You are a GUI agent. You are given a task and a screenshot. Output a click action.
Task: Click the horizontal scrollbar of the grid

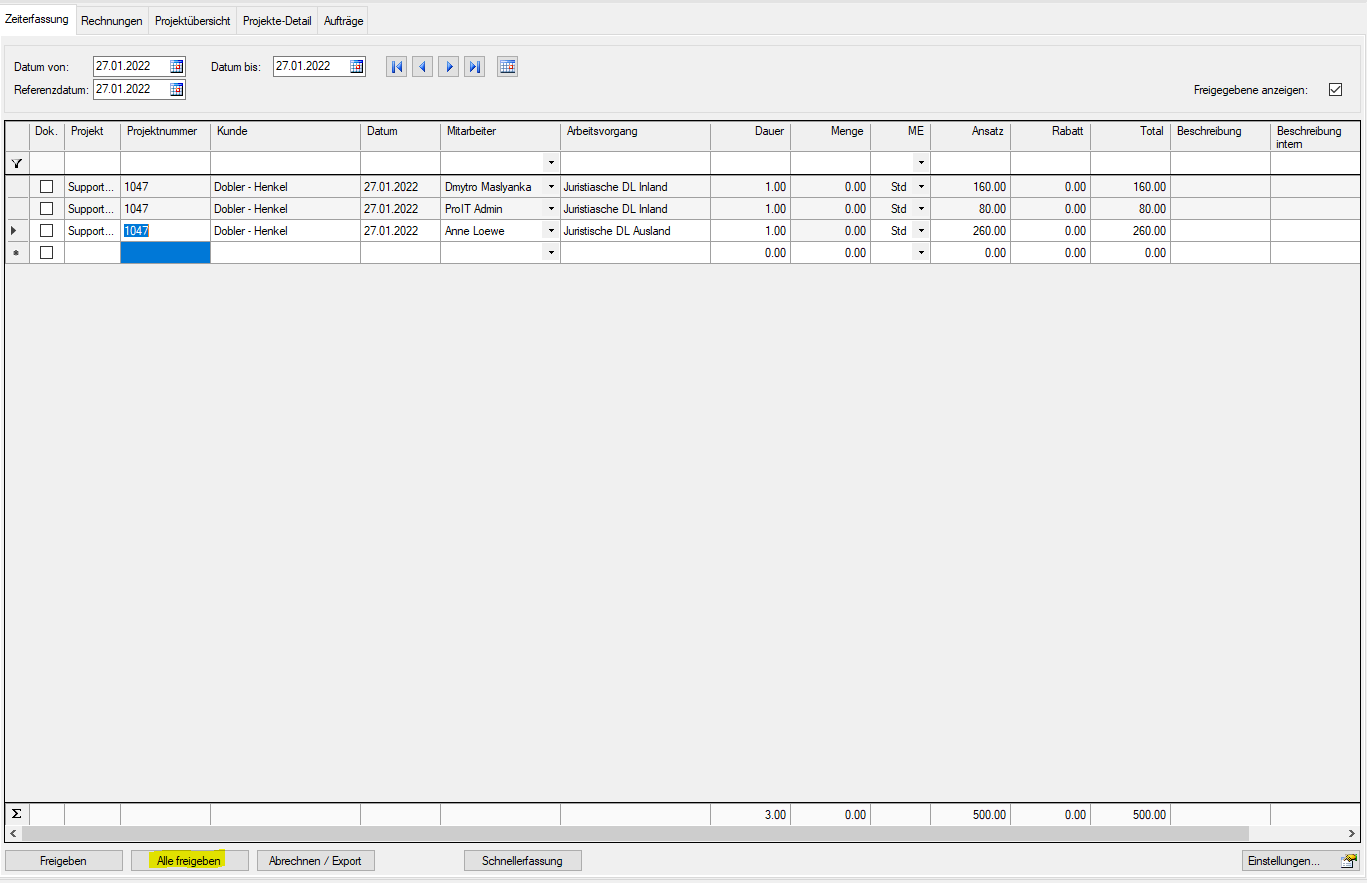[x=635, y=832]
